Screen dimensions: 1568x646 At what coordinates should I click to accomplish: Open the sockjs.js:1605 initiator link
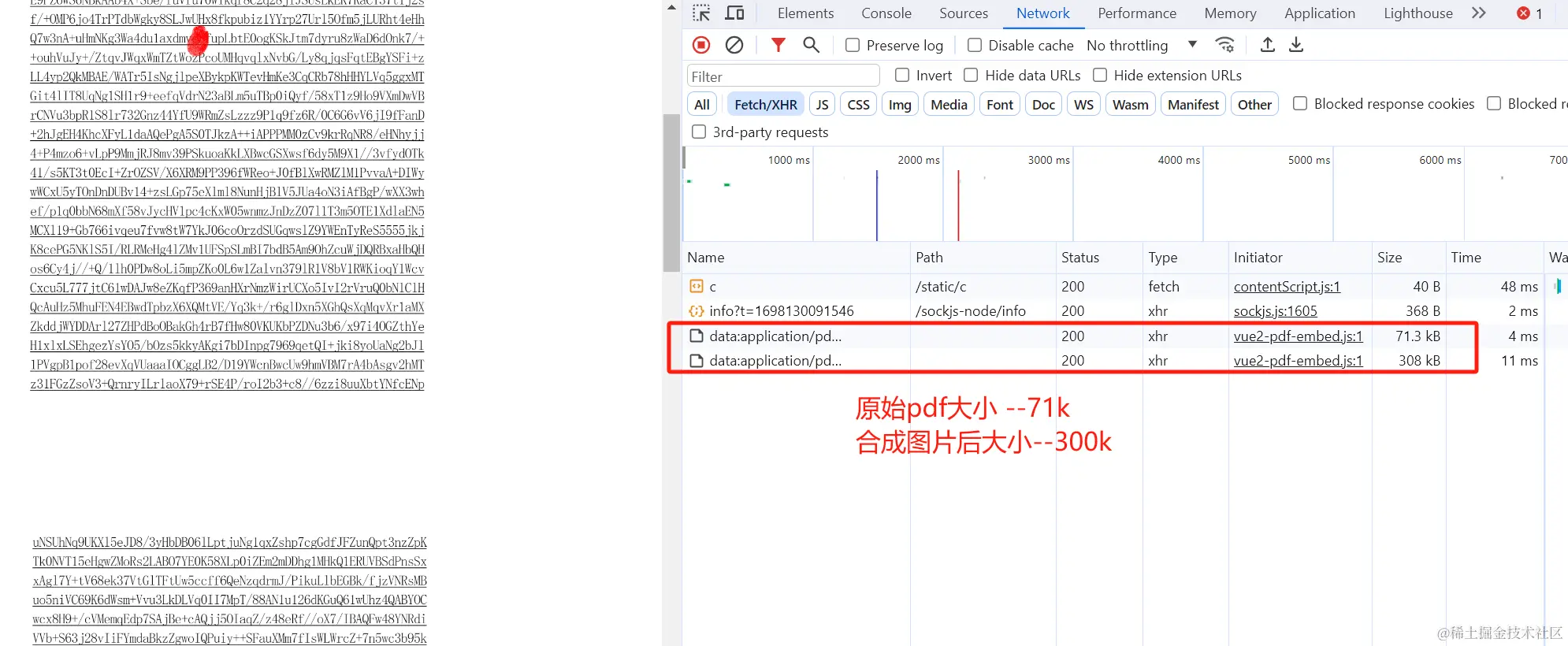1275,311
